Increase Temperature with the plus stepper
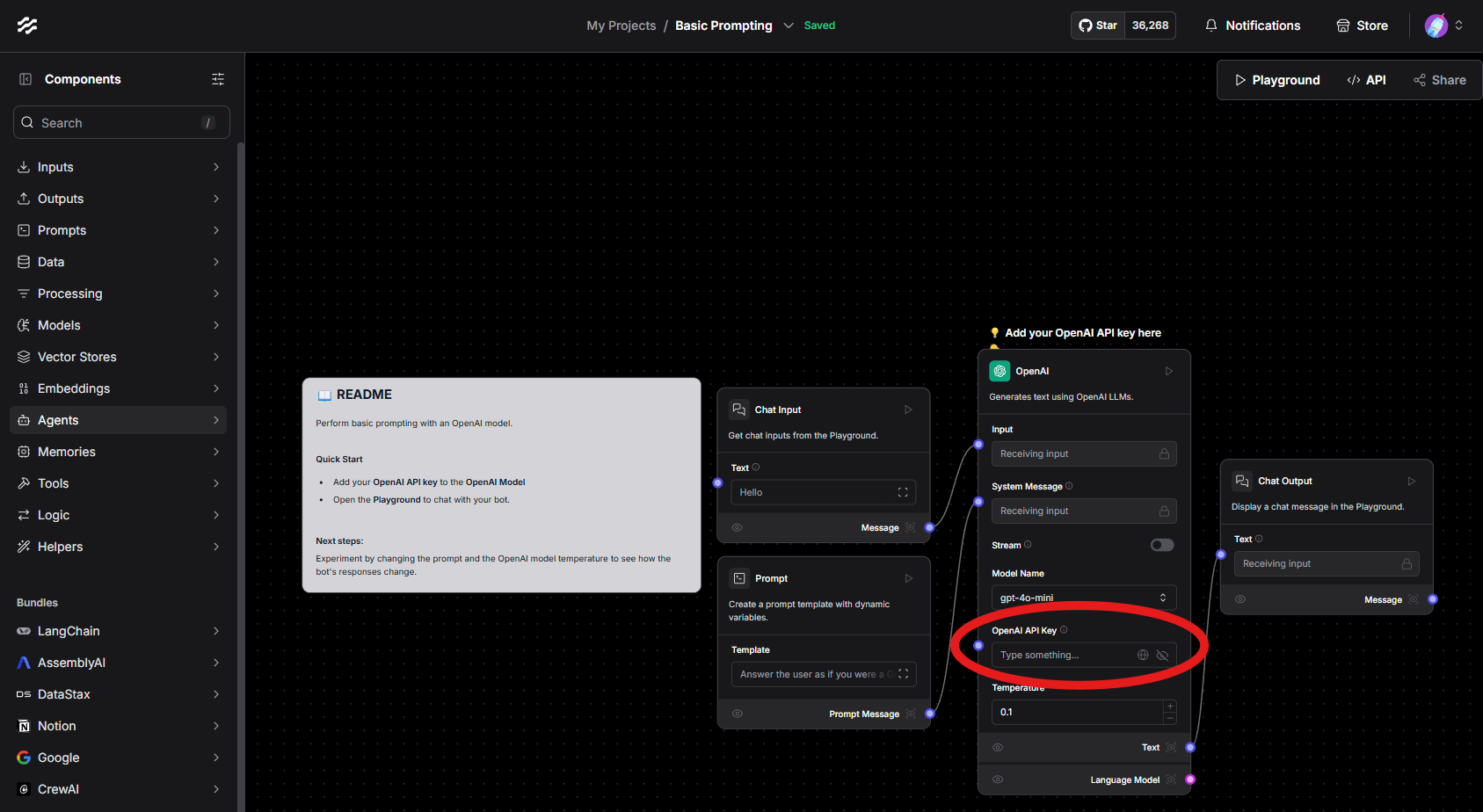 1170,706
